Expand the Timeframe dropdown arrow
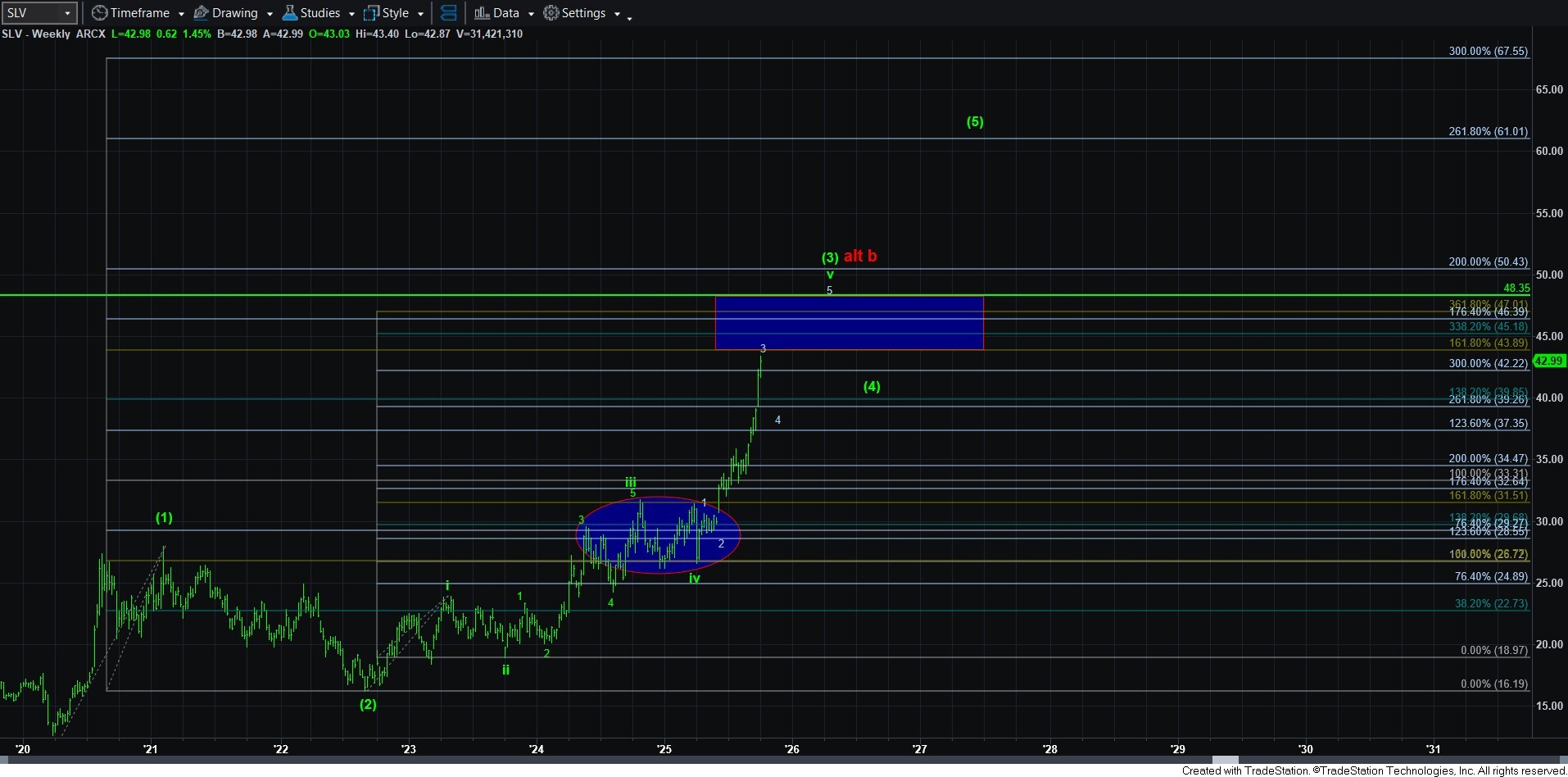1568x777 pixels. 181,14
